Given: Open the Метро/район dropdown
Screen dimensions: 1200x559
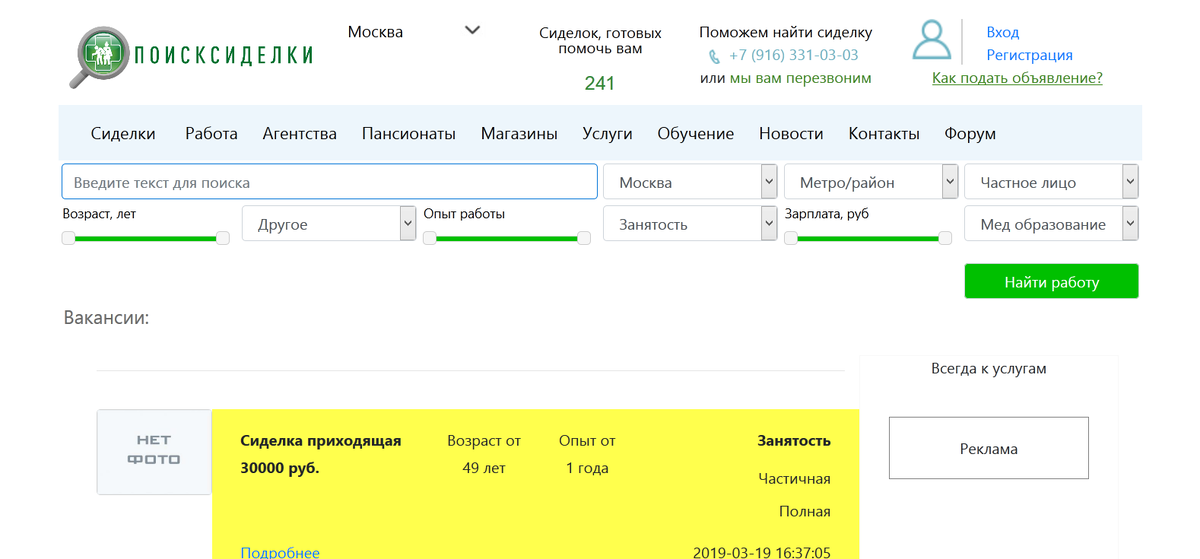Looking at the screenshot, I should tap(871, 182).
